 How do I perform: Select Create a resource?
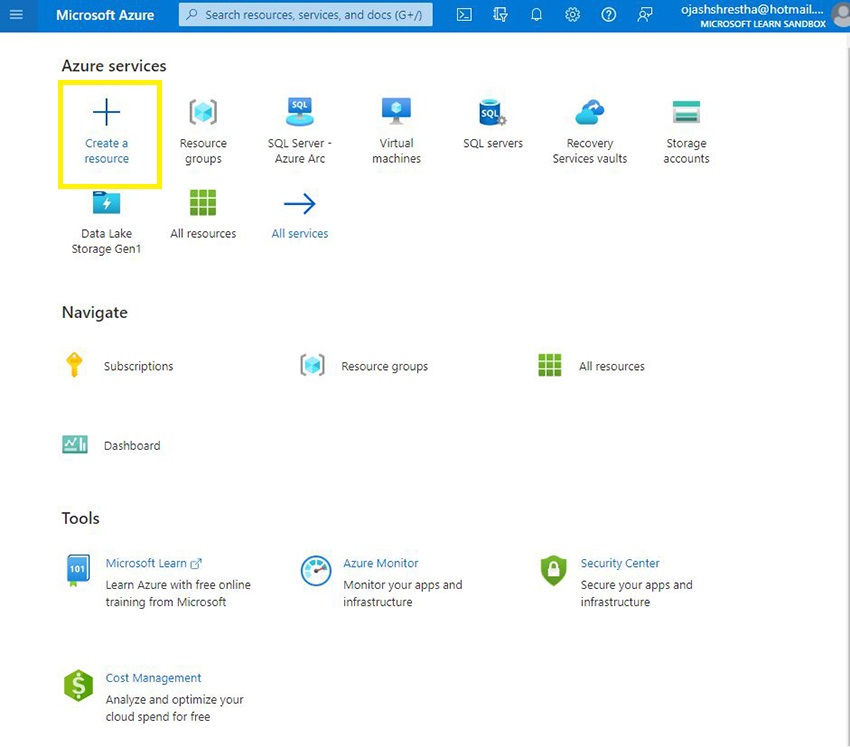(107, 130)
